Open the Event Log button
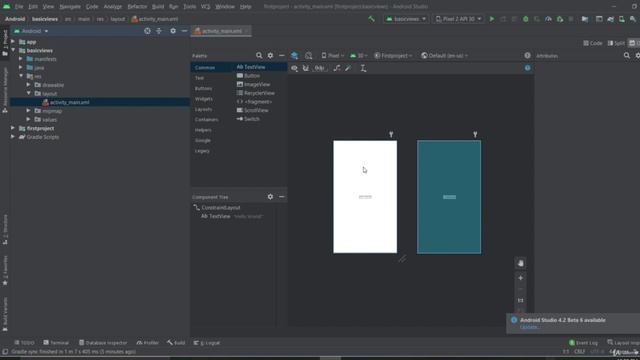Screen dimensions: 640x360 coord(584,342)
